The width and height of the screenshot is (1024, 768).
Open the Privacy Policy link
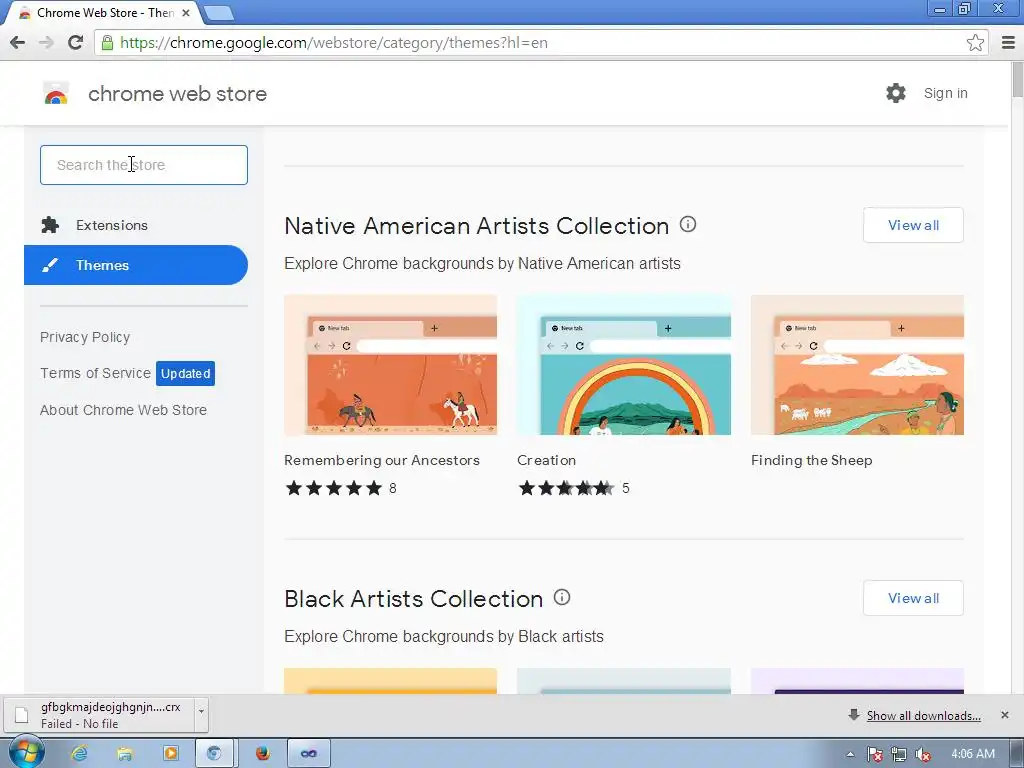(x=85, y=337)
